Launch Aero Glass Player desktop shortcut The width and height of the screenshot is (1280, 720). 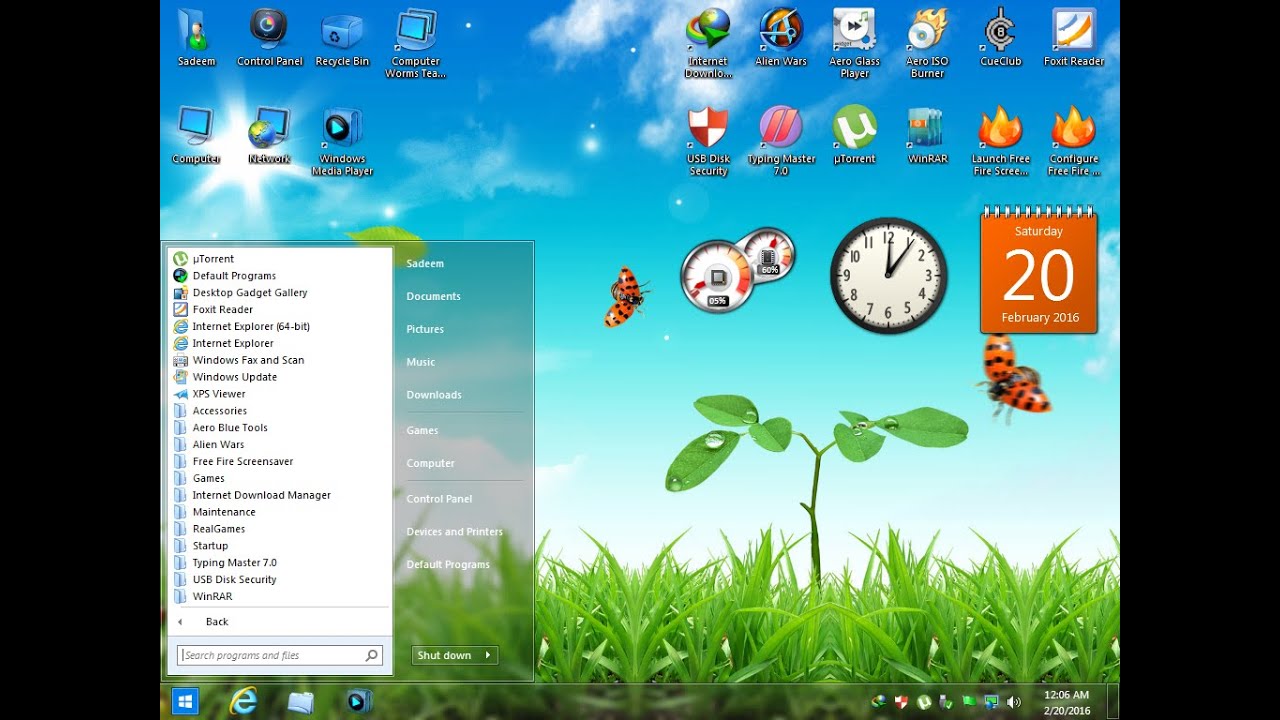[x=854, y=44]
